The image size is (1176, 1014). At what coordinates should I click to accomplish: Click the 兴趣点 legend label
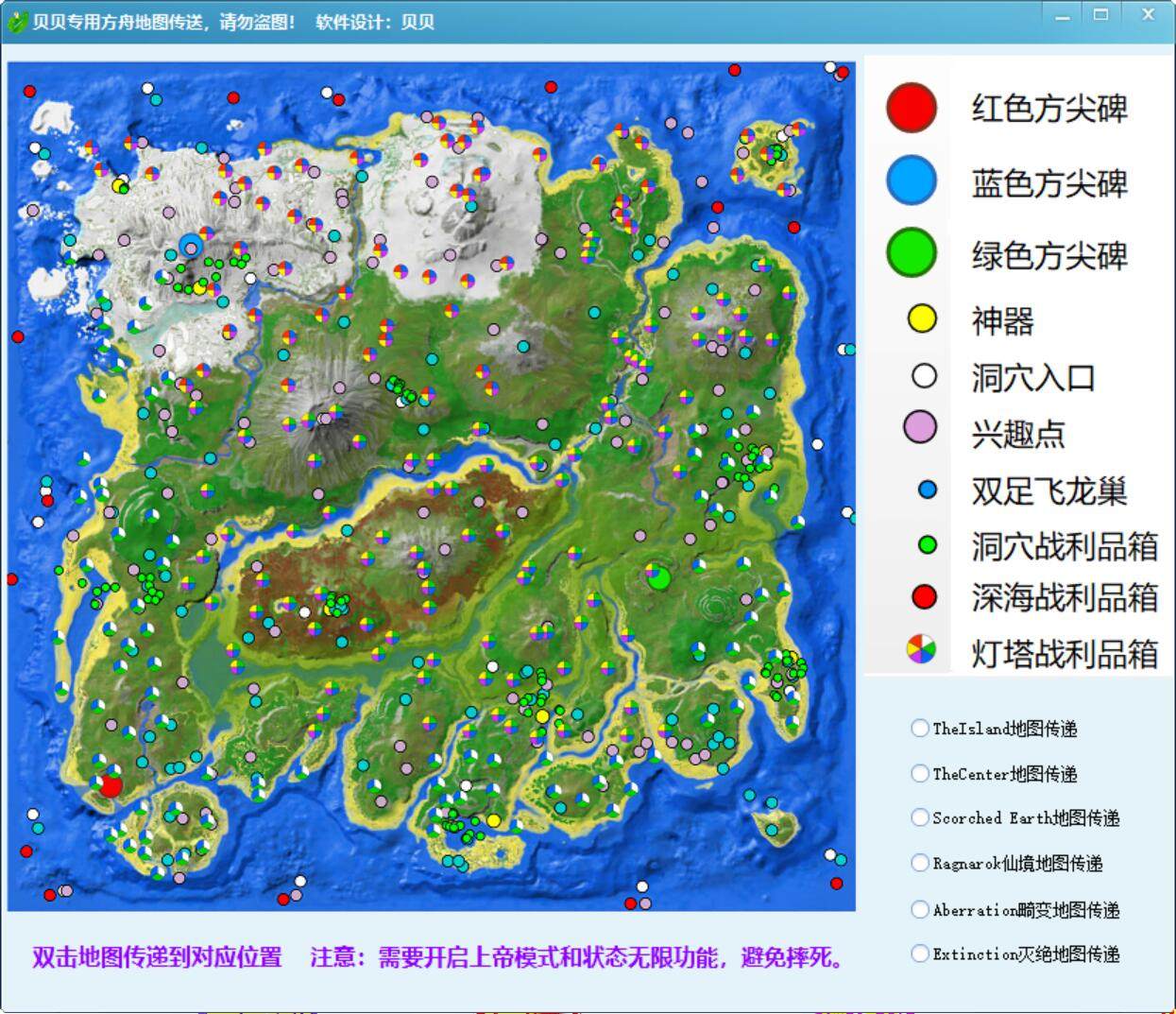(1018, 434)
